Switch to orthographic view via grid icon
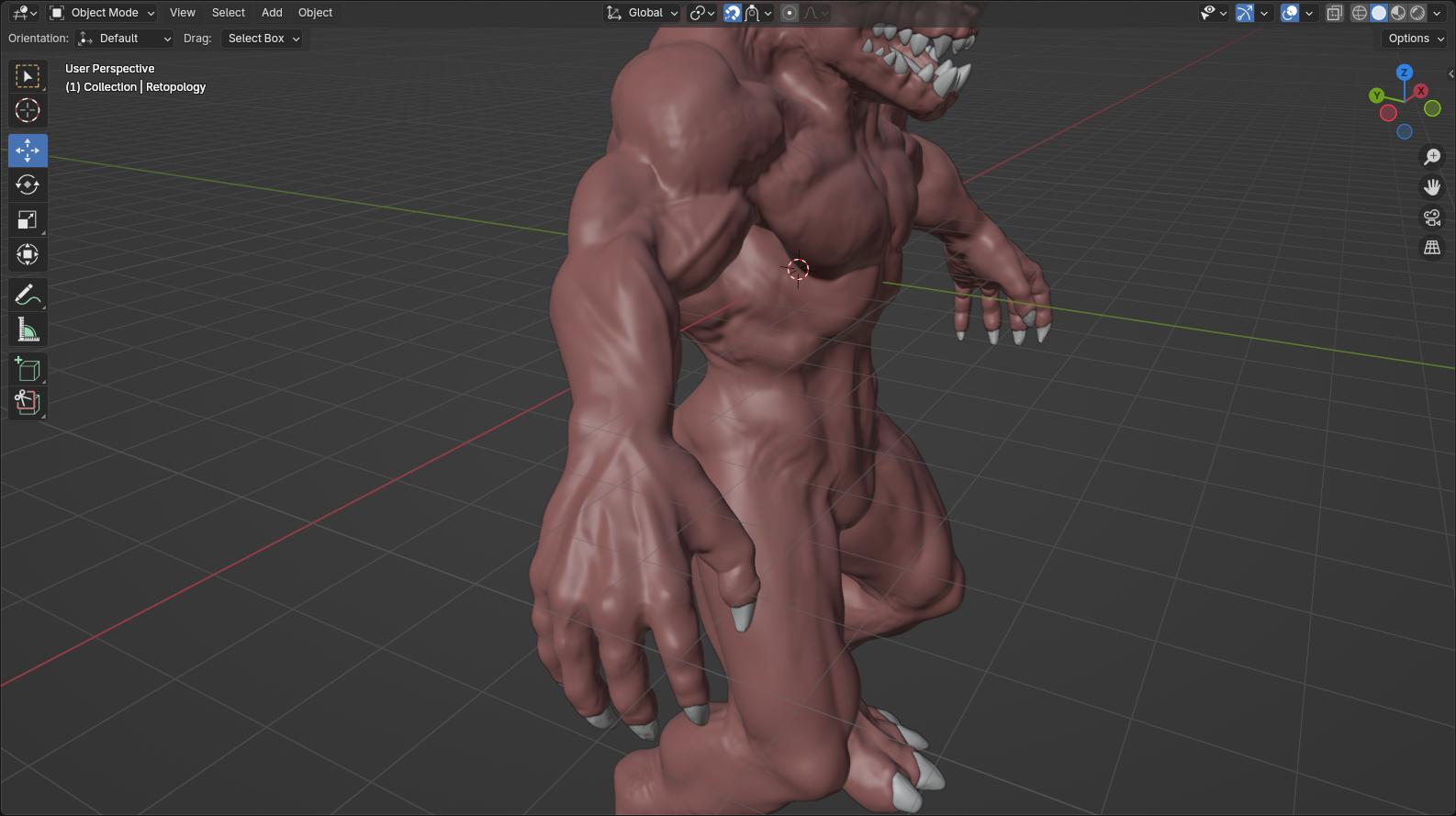This screenshot has width=1456, height=816. (1432, 248)
